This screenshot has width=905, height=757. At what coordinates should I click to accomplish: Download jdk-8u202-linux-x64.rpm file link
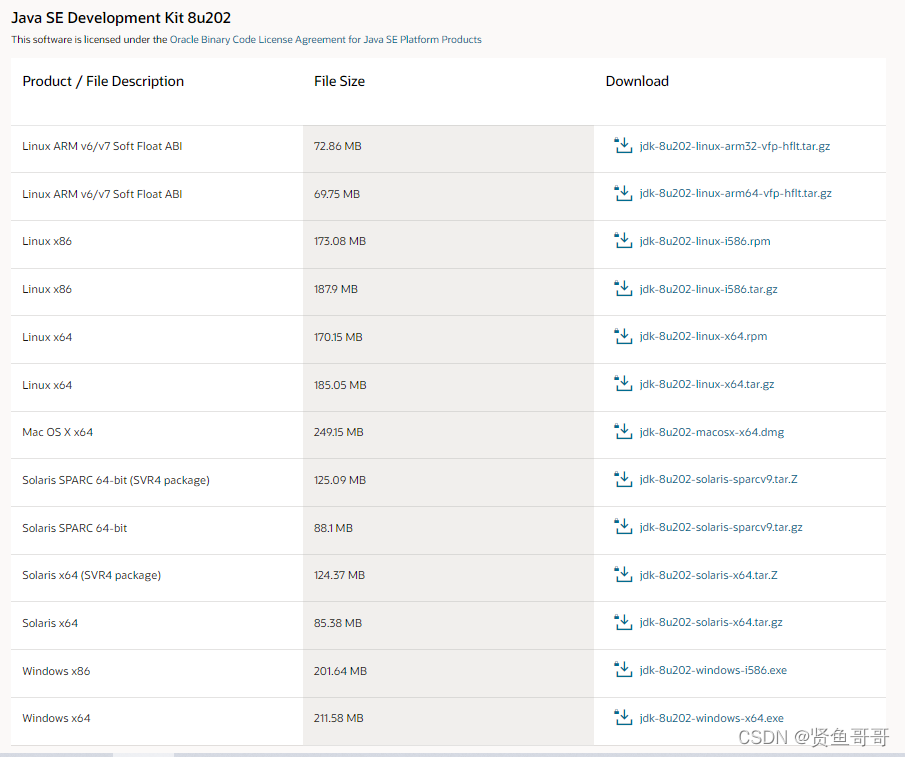point(703,336)
